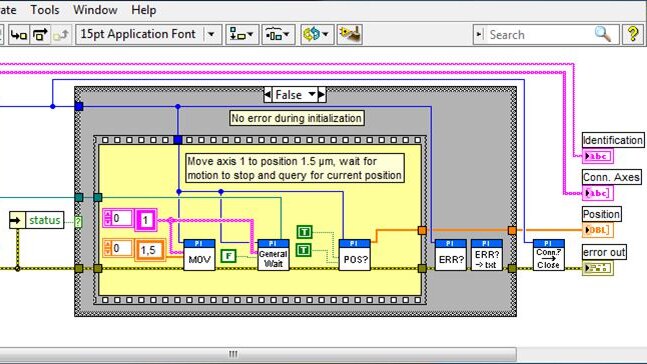
Task: Click the Conn. Axes label
Action: point(612,177)
